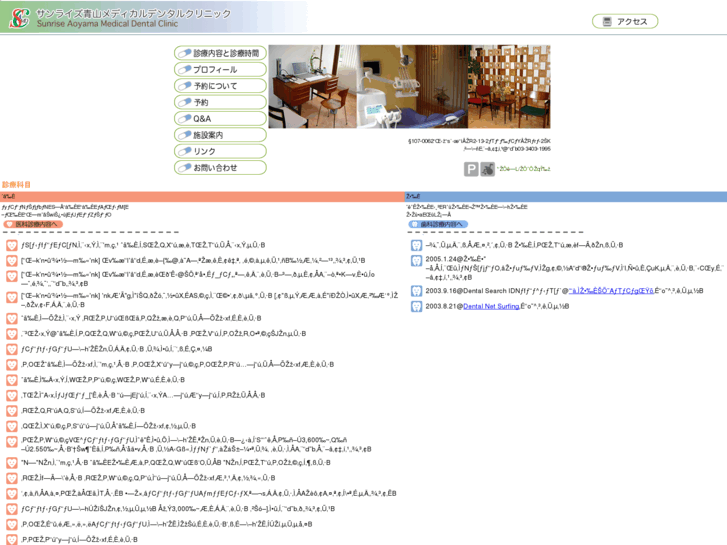727x545 pixels.
Task: Click the office desk photo
Action: pyautogui.click(x=313, y=87)
